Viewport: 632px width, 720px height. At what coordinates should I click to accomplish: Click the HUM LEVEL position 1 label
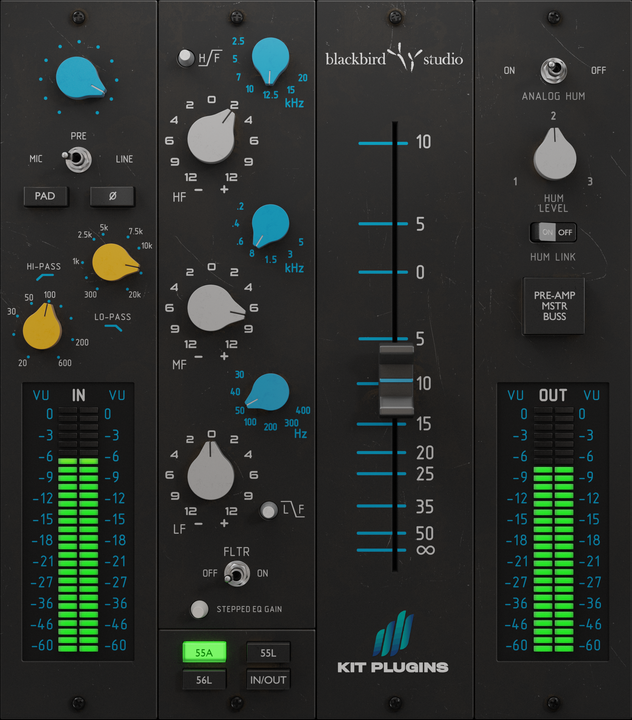515,182
